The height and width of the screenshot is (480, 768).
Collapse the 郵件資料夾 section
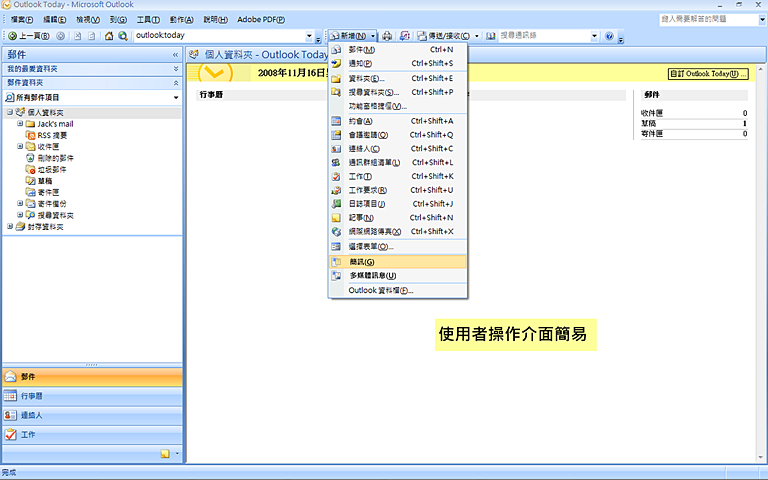(x=176, y=83)
